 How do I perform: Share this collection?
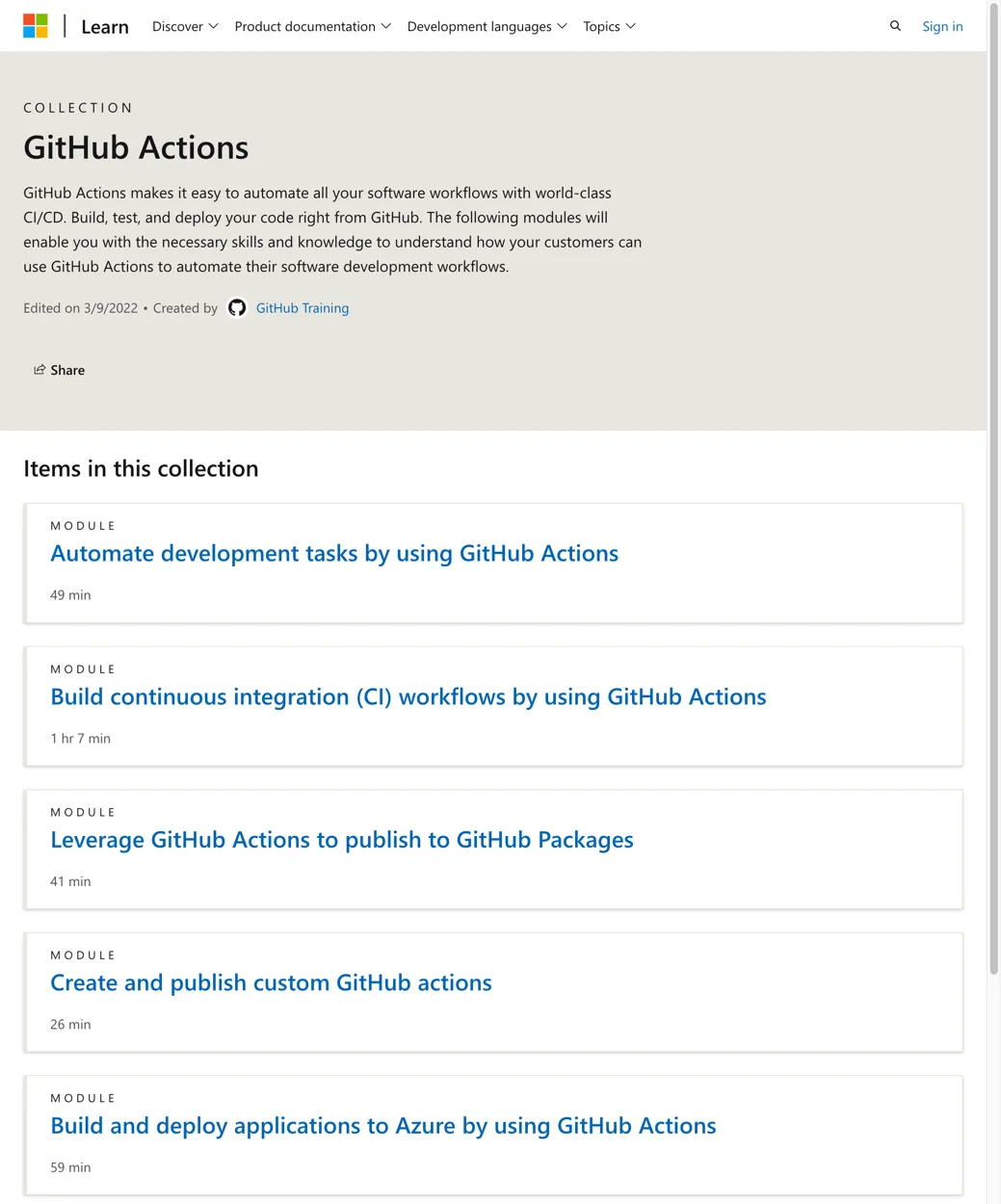click(x=60, y=370)
